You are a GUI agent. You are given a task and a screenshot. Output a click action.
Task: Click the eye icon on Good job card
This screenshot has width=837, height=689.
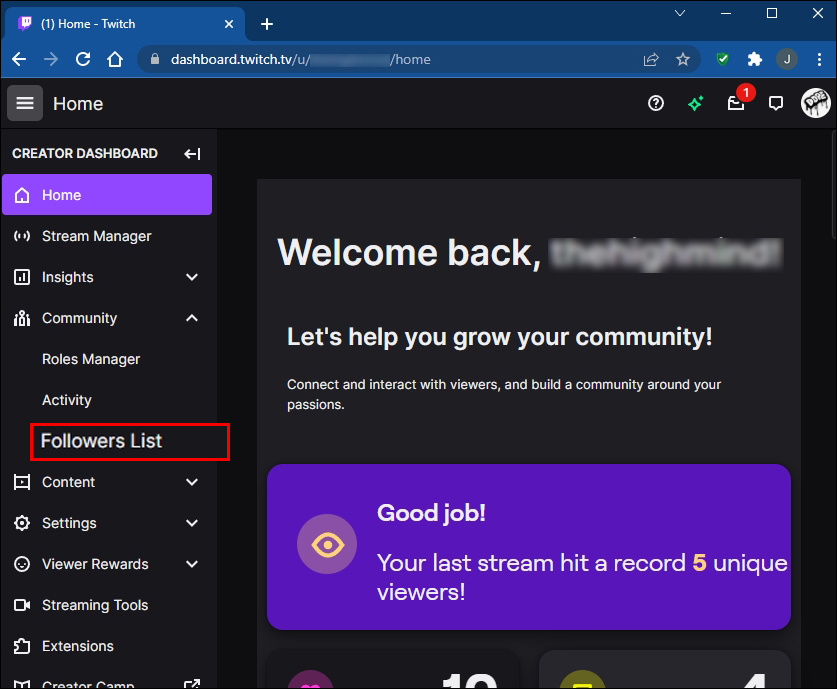pos(327,544)
